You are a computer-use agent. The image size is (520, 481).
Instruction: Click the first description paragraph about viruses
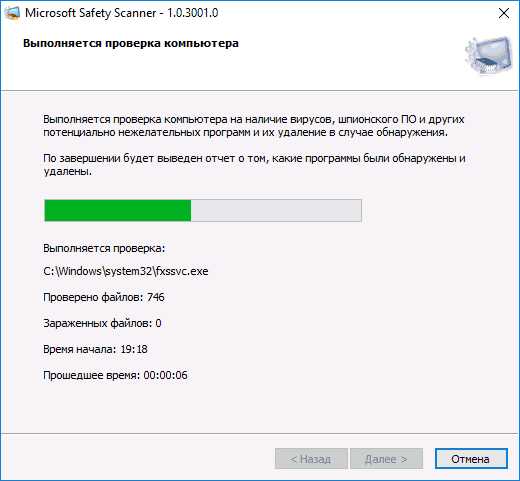pos(254,126)
